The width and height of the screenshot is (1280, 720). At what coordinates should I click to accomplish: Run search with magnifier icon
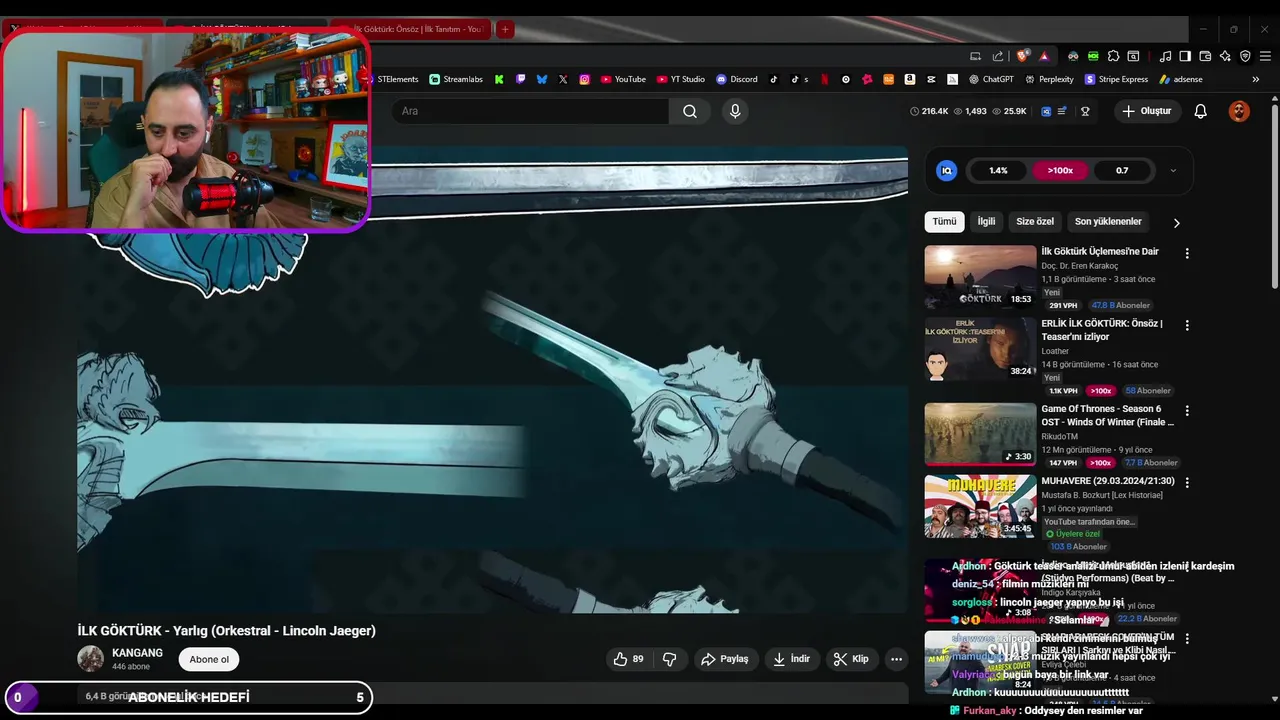(690, 111)
